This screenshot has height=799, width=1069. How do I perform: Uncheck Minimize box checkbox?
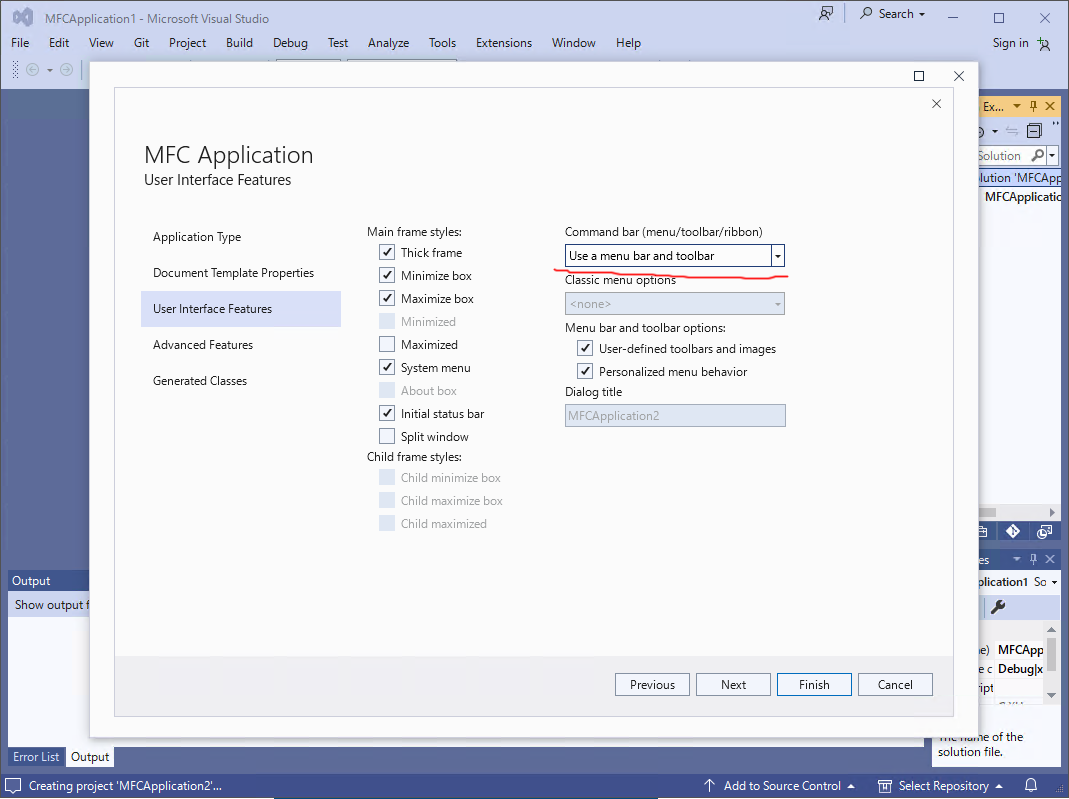coord(387,275)
